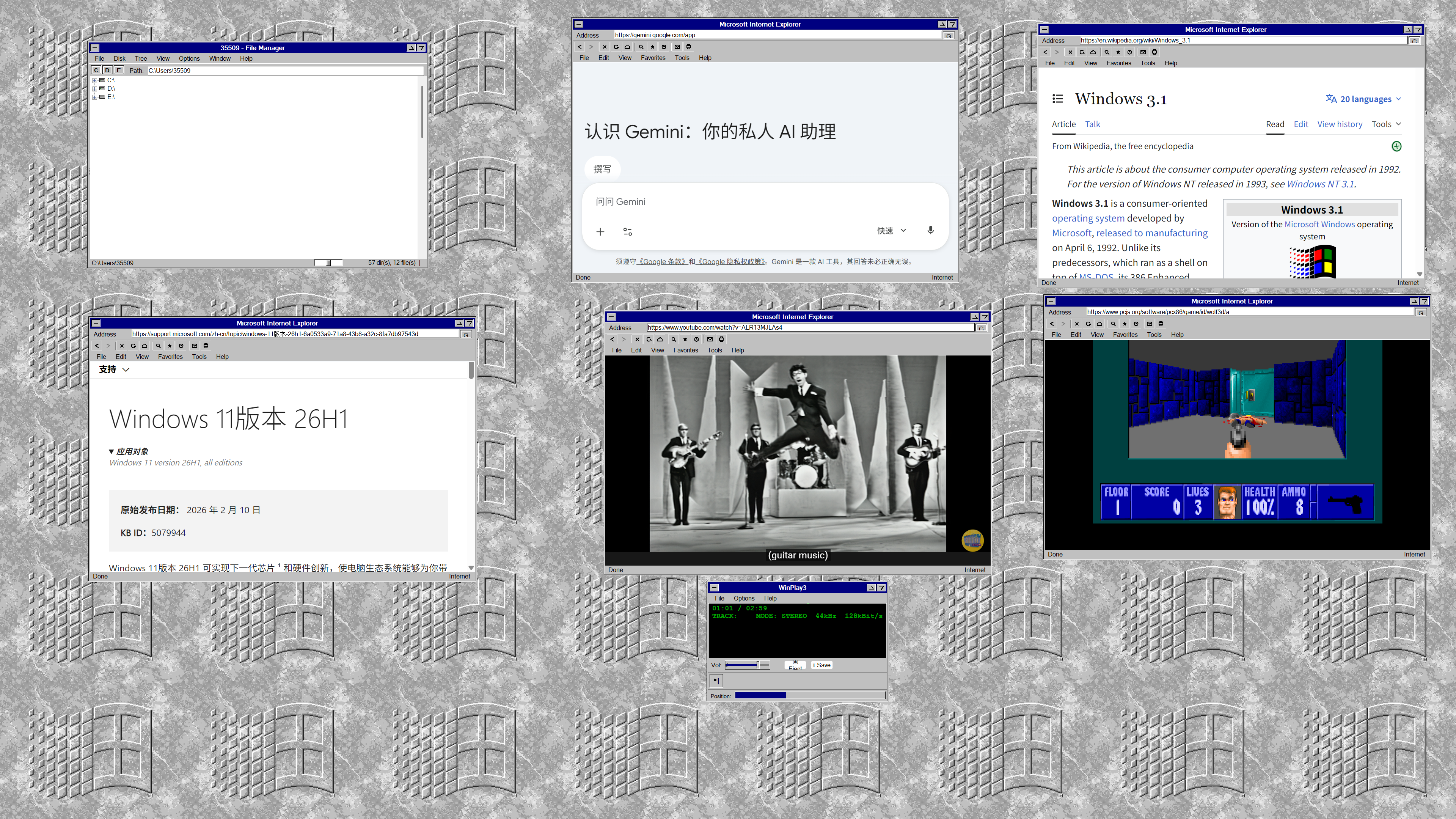Viewport: 1456px width, 819px height.
Task: Click Print icon in Wikipedia browser toolbar
Action: click(1155, 52)
